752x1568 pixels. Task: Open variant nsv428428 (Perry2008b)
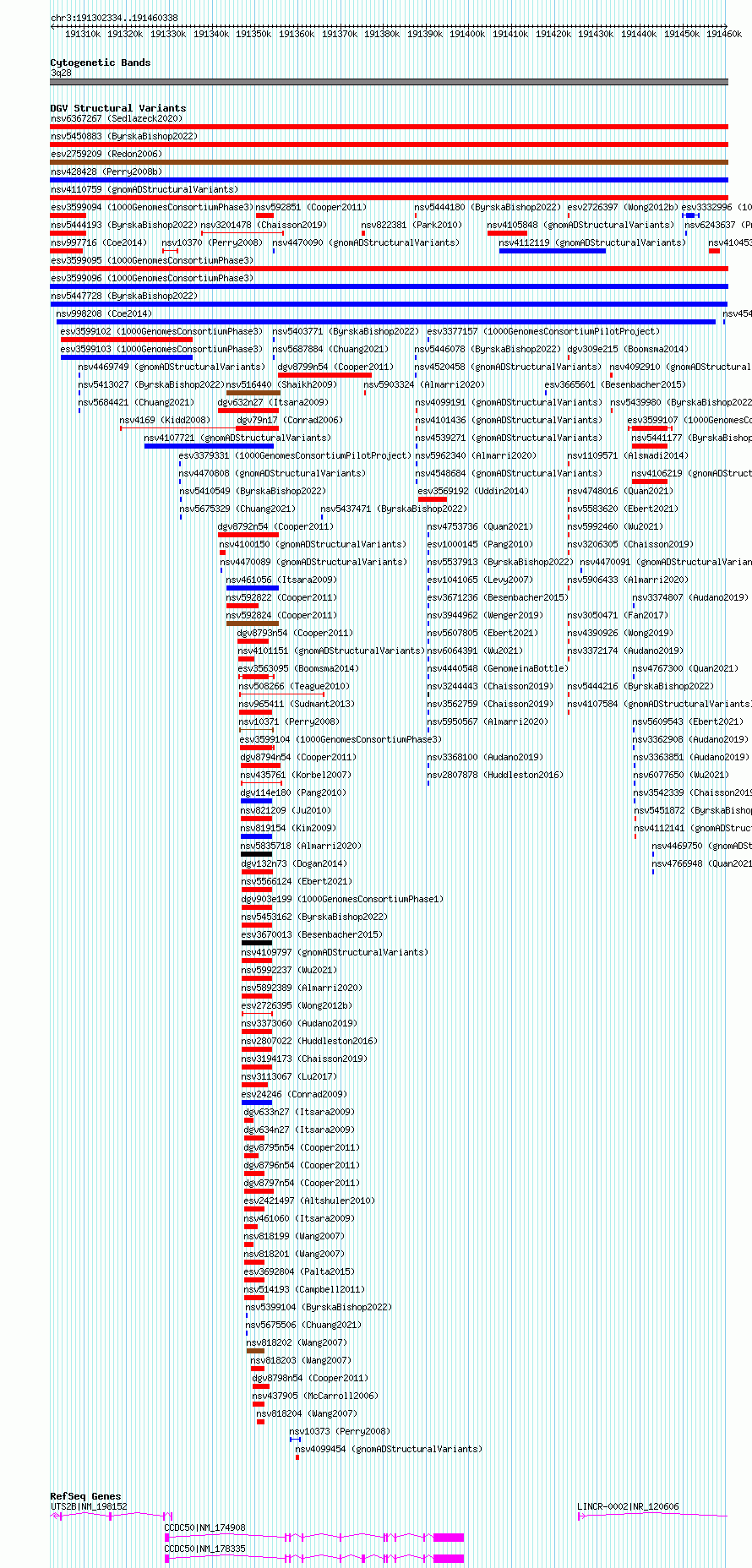pos(106,172)
